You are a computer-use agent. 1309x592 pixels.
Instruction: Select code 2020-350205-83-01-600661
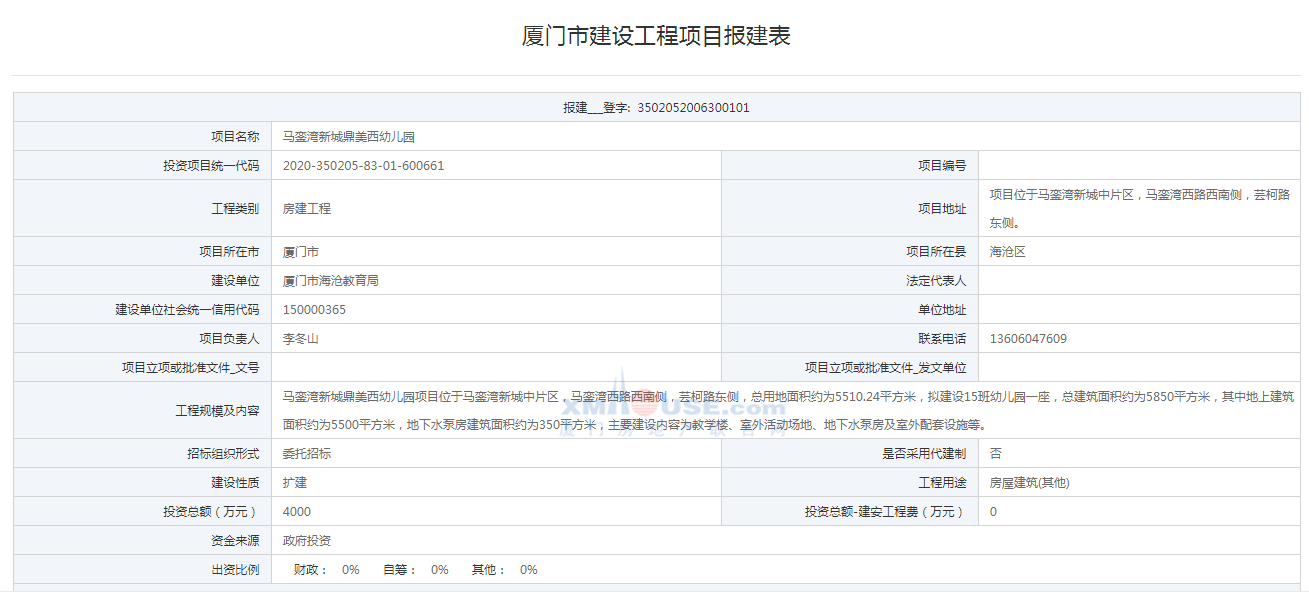pyautogui.click(x=364, y=166)
